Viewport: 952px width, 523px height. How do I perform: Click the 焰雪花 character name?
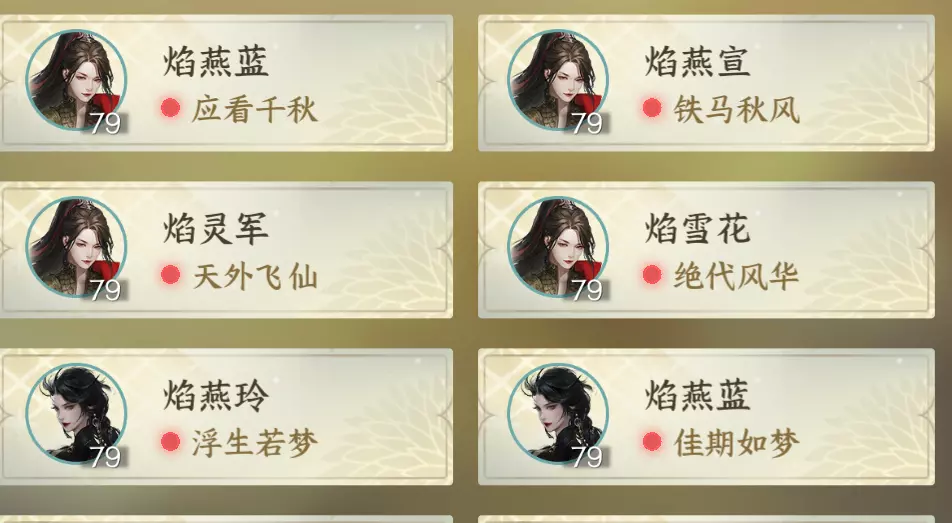(x=697, y=229)
